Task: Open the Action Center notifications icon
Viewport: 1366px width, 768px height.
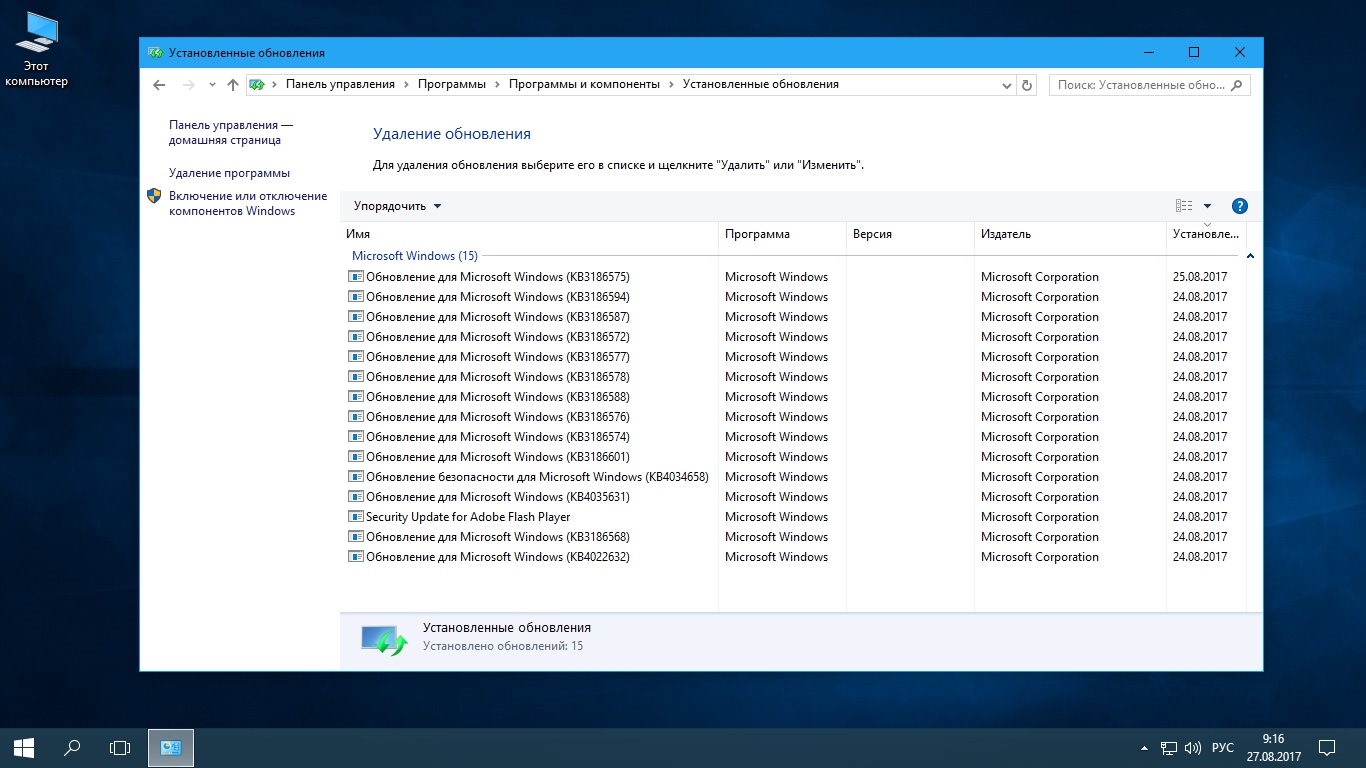Action: pyautogui.click(x=1327, y=748)
